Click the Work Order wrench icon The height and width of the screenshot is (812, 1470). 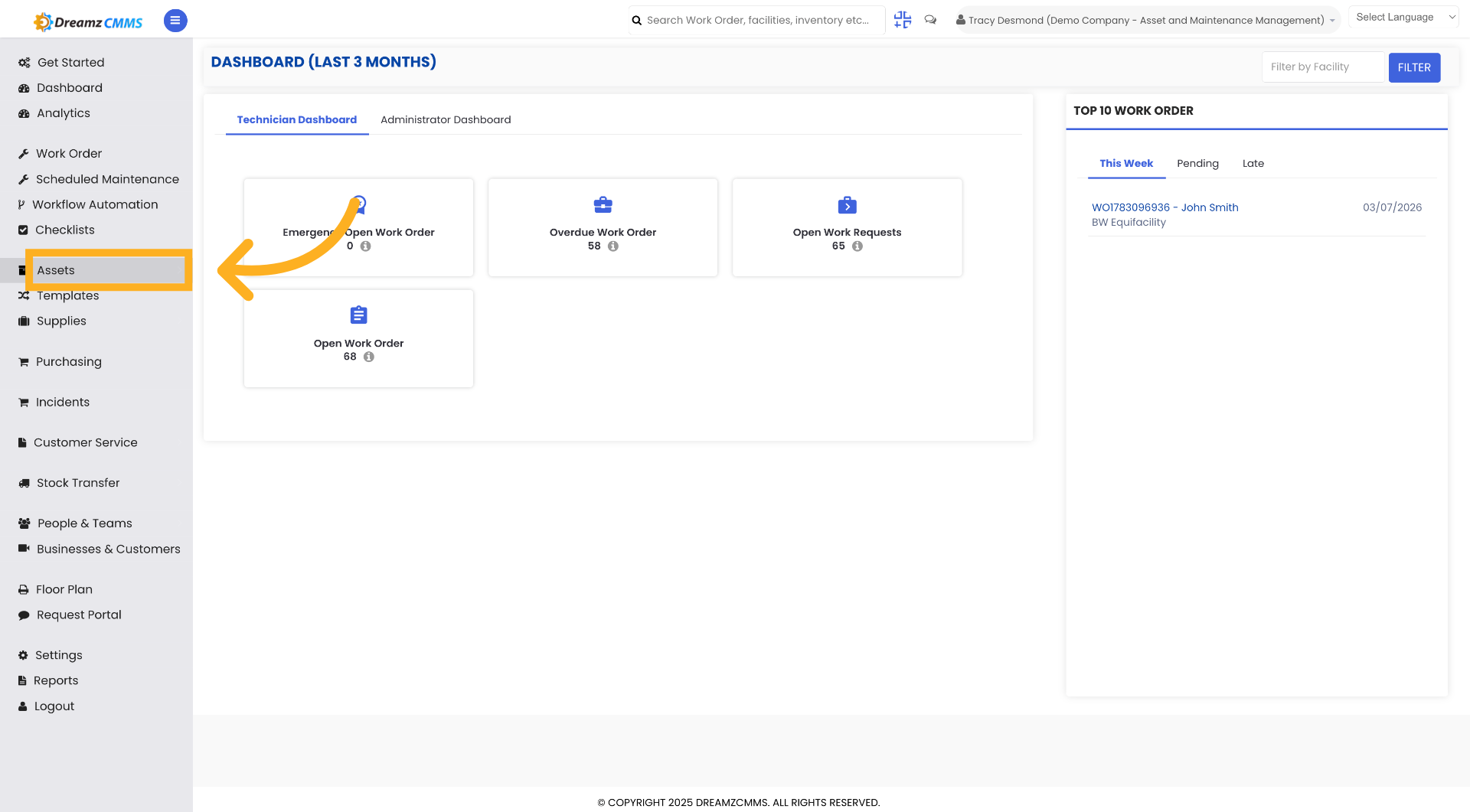[24, 154]
